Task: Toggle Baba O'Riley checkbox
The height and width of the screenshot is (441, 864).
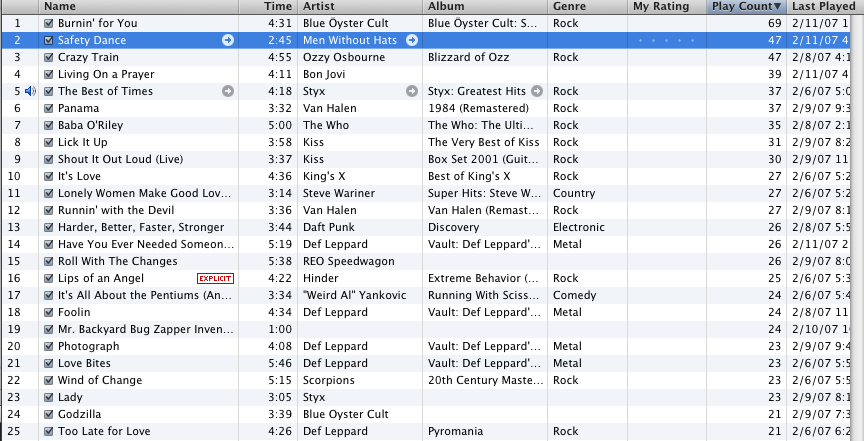Action: click(48, 126)
